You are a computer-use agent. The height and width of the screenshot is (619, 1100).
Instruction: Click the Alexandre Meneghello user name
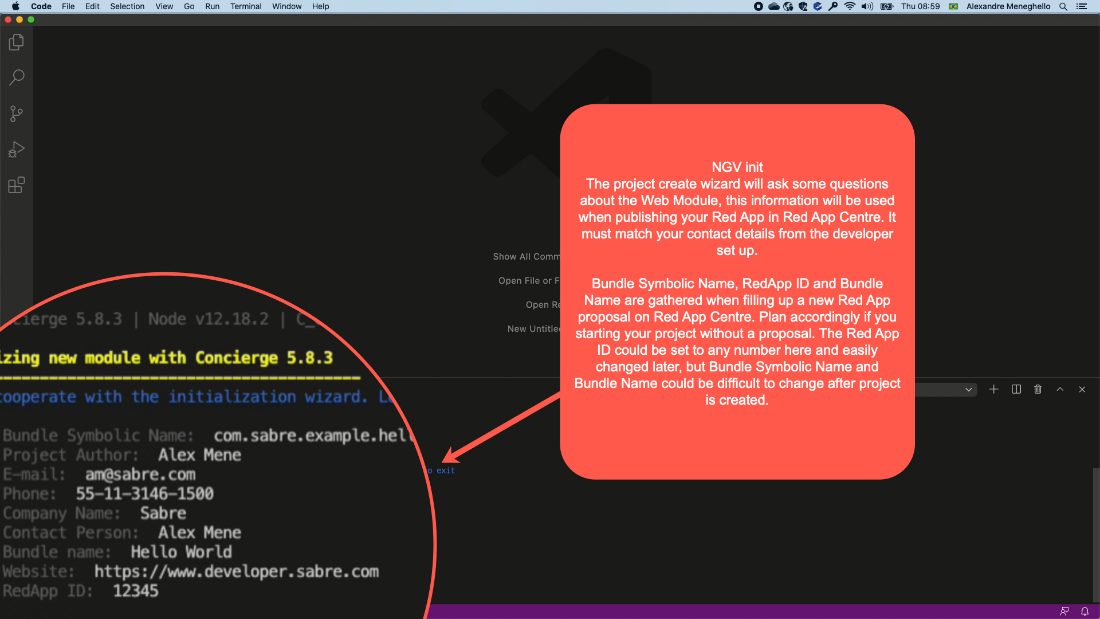(1008, 6)
